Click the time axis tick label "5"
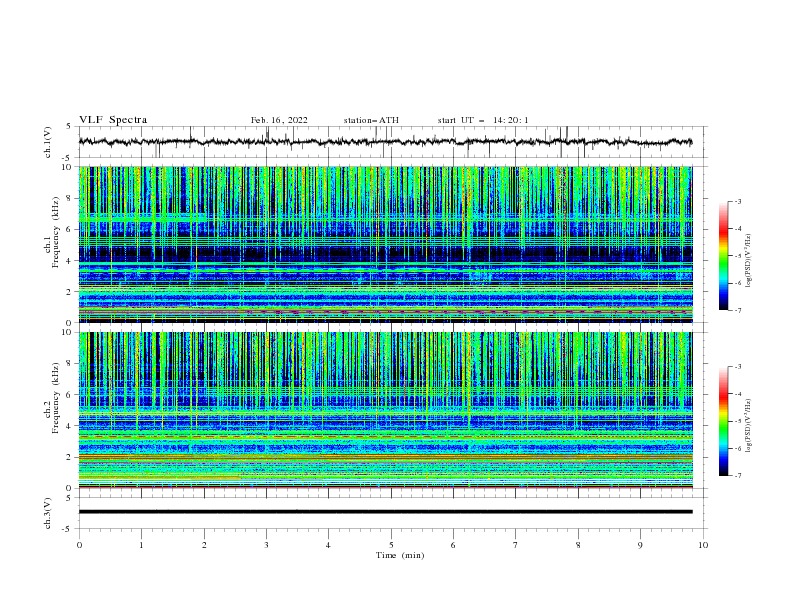 (x=391, y=545)
